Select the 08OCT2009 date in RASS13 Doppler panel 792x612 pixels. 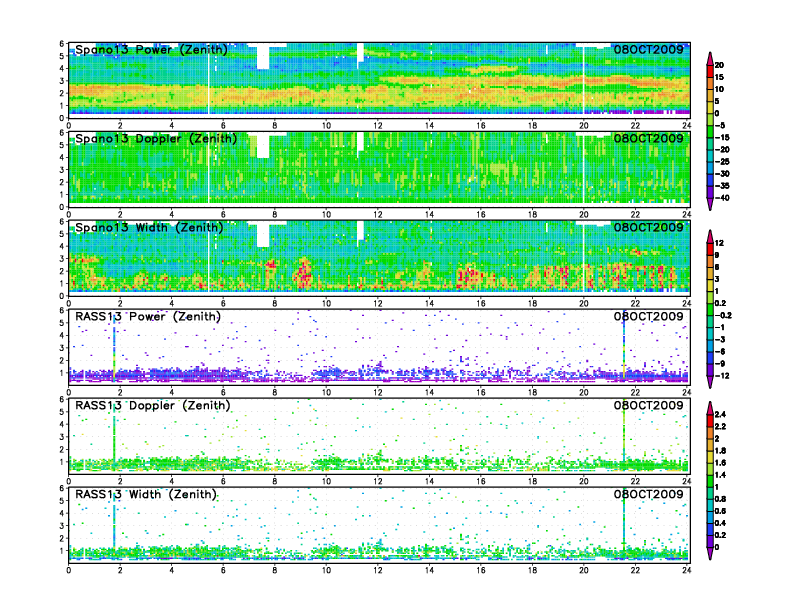[648, 405]
